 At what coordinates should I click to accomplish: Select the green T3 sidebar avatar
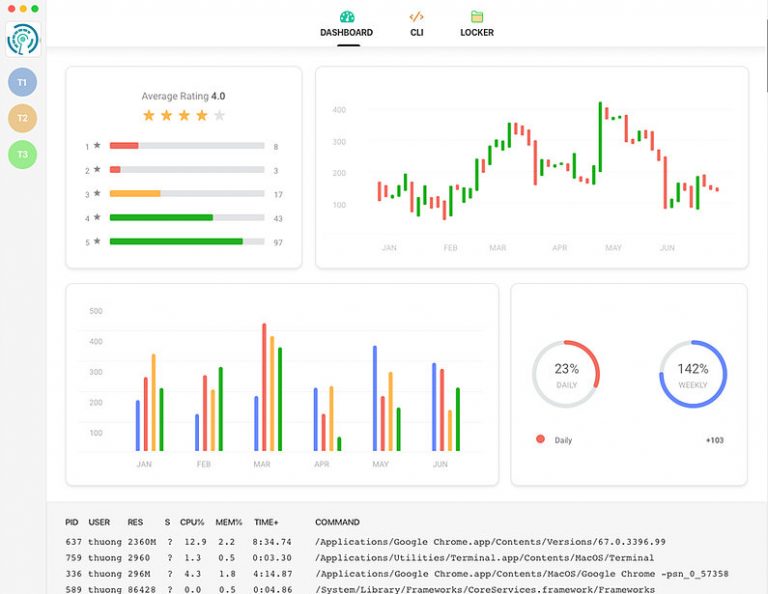coord(22,154)
